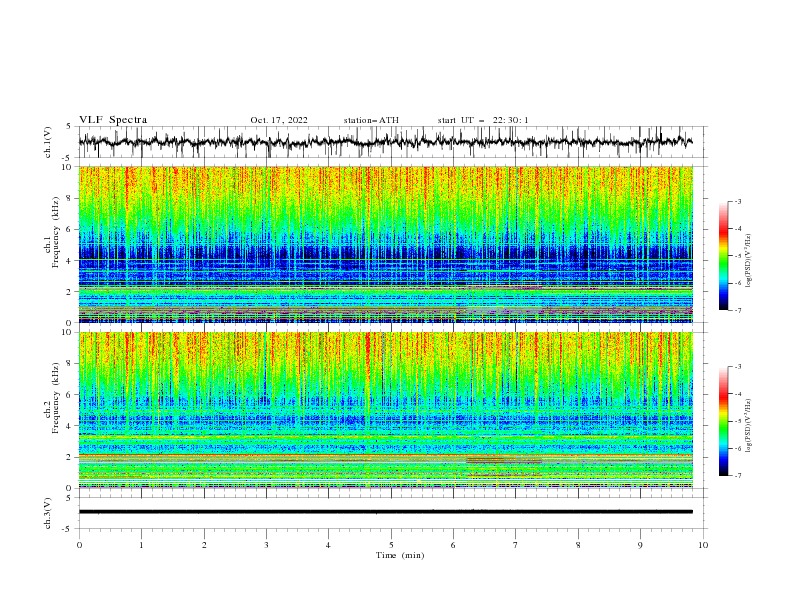This screenshot has width=792, height=612.
Task: Click time axis tick label "4"
Action: pos(329,545)
